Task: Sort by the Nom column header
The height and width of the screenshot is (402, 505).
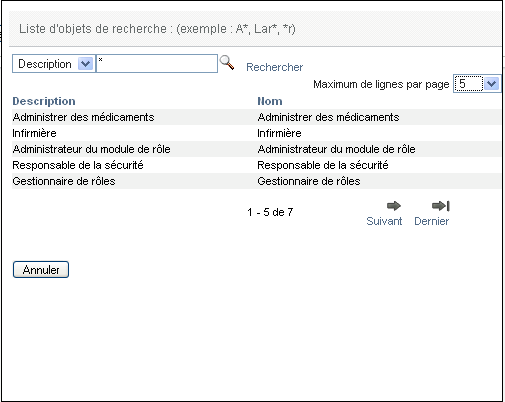Action: pyautogui.click(x=270, y=101)
